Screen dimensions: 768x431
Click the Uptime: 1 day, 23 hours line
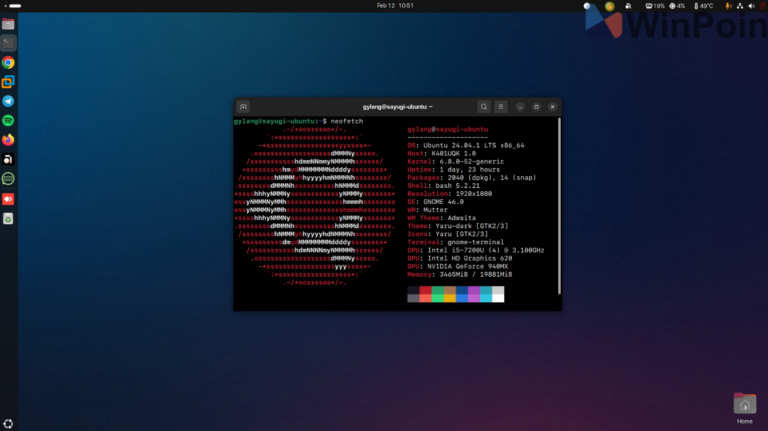(454, 169)
